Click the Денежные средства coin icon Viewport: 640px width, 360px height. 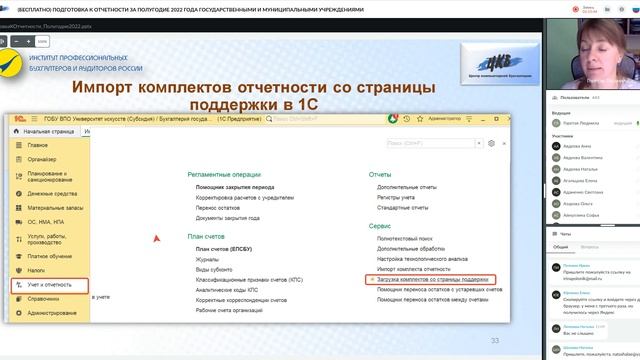(x=19, y=193)
